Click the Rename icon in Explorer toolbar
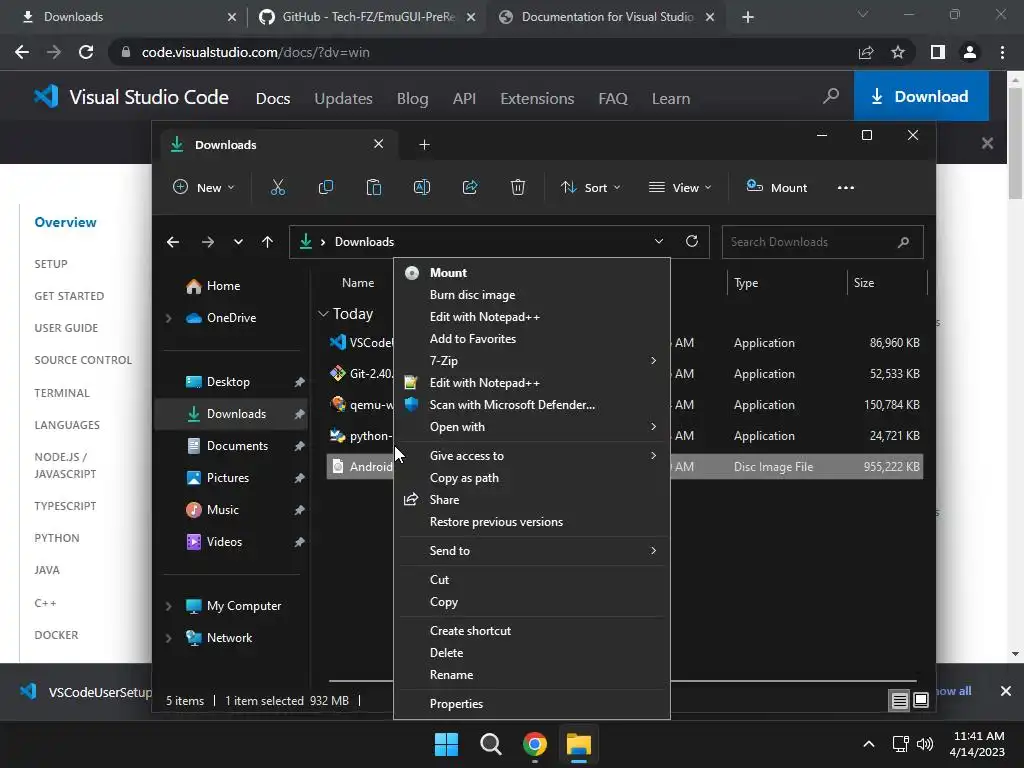Viewport: 1024px width, 768px height. click(422, 187)
